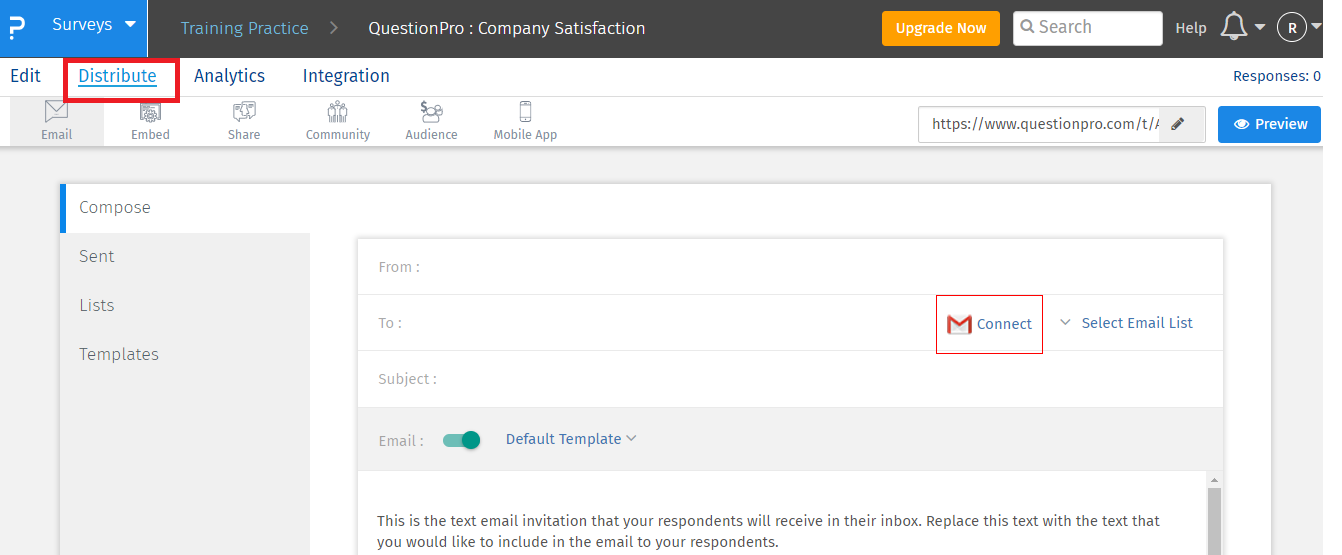The width and height of the screenshot is (1342, 555).
Task: Open the Default Template dropdown
Action: click(571, 439)
